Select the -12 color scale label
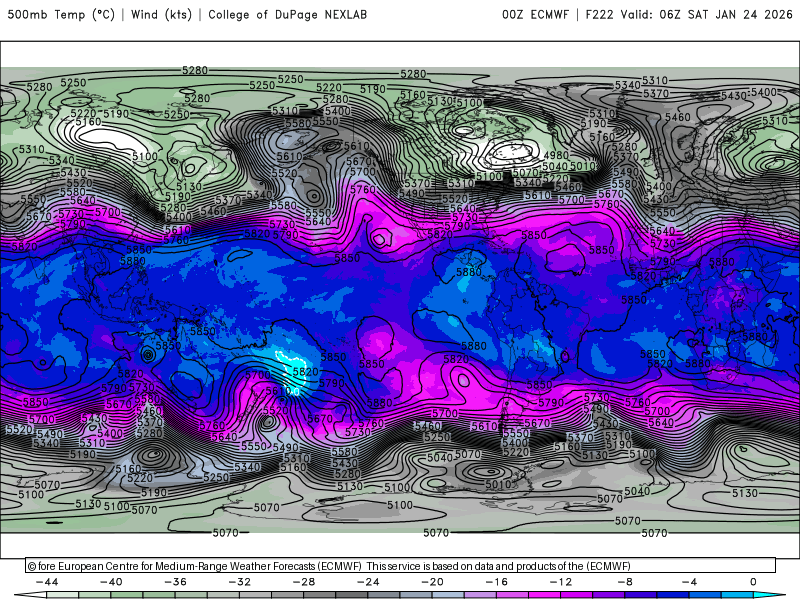This screenshot has height=600, width=800. (x=561, y=582)
